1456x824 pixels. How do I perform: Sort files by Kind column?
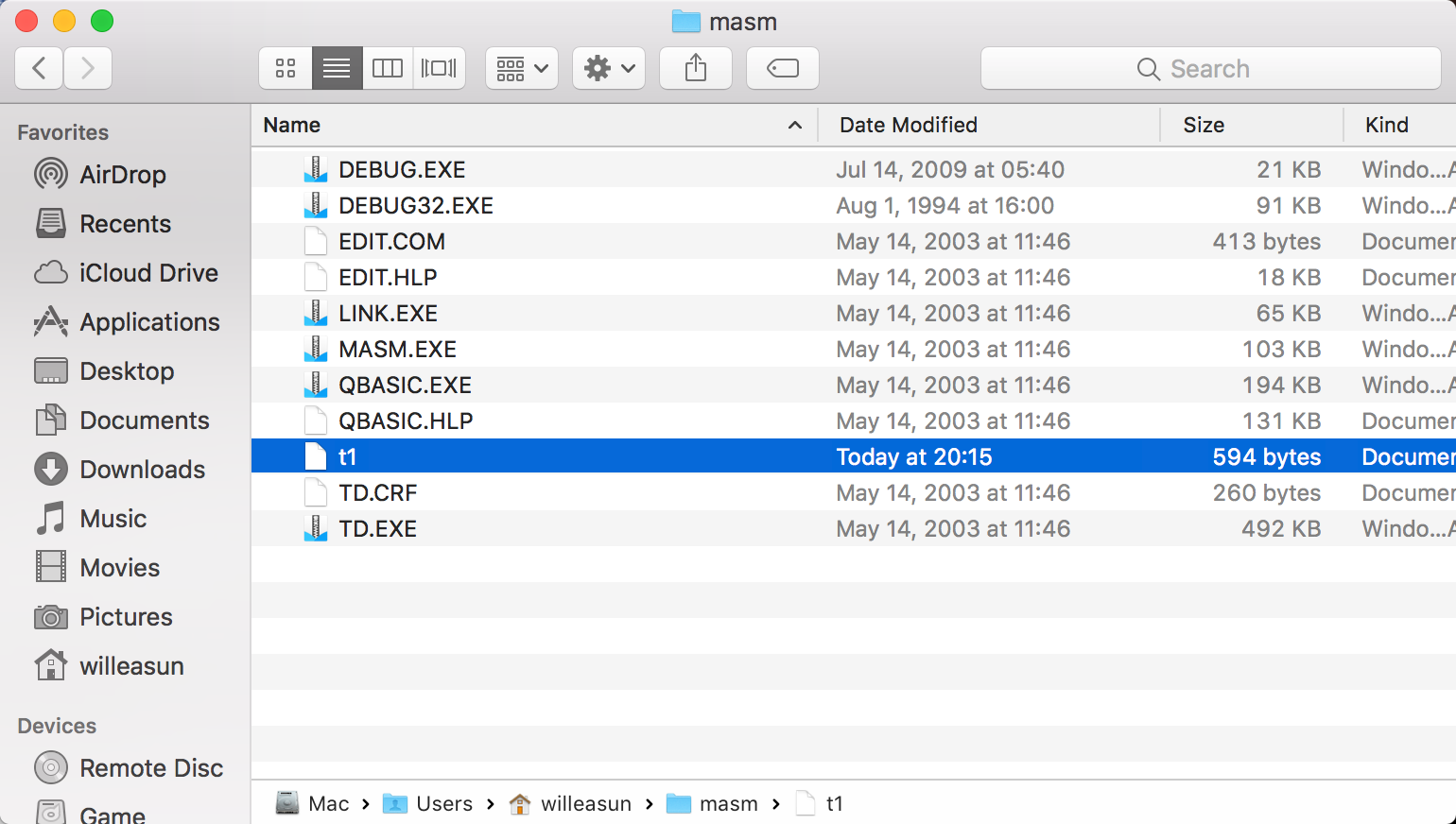pos(1400,125)
